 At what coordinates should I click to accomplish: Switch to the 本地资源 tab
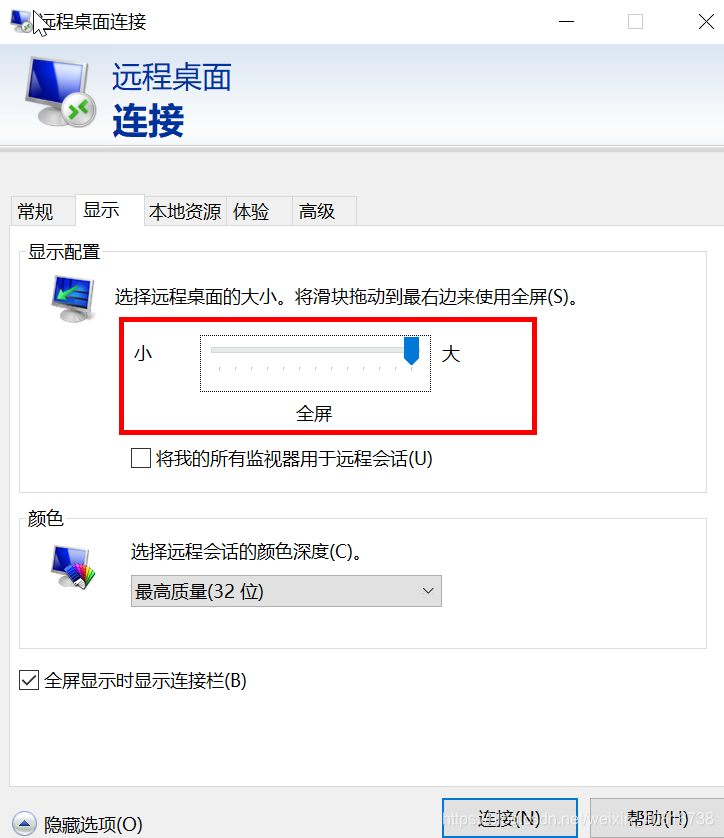click(185, 212)
